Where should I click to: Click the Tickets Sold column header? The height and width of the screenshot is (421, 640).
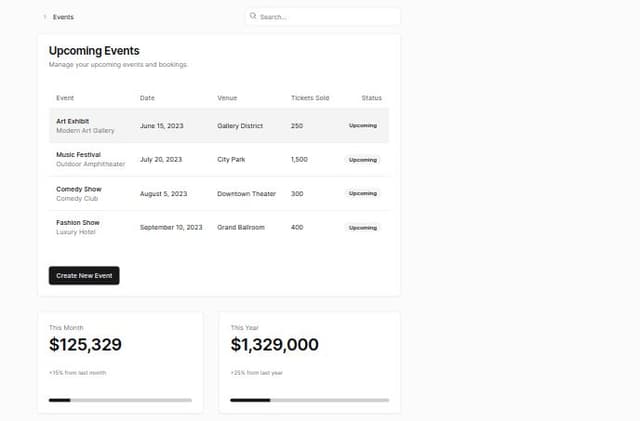(310, 98)
